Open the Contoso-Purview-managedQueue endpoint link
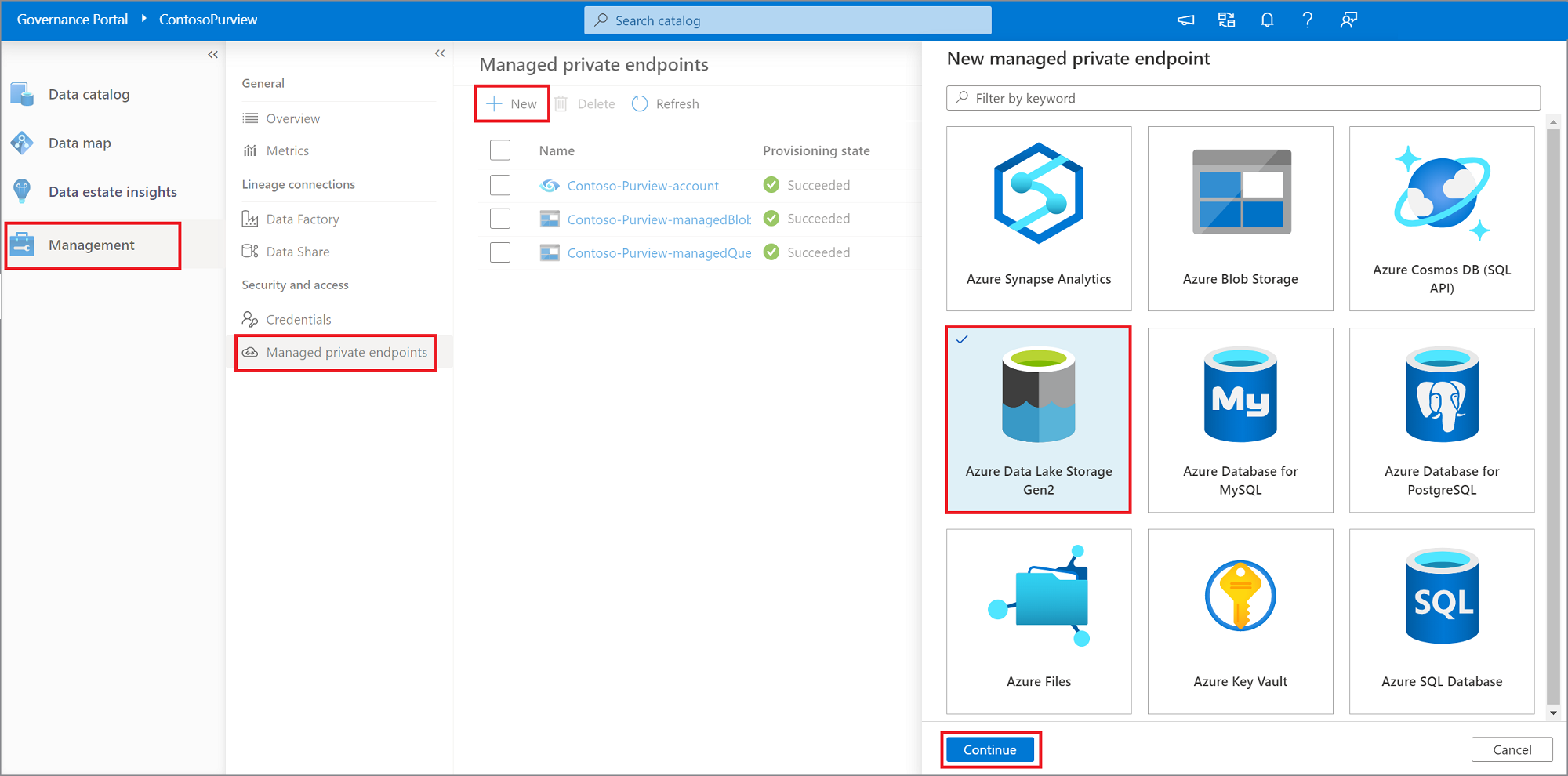Image resolution: width=1568 pixels, height=776 pixels. (x=659, y=253)
